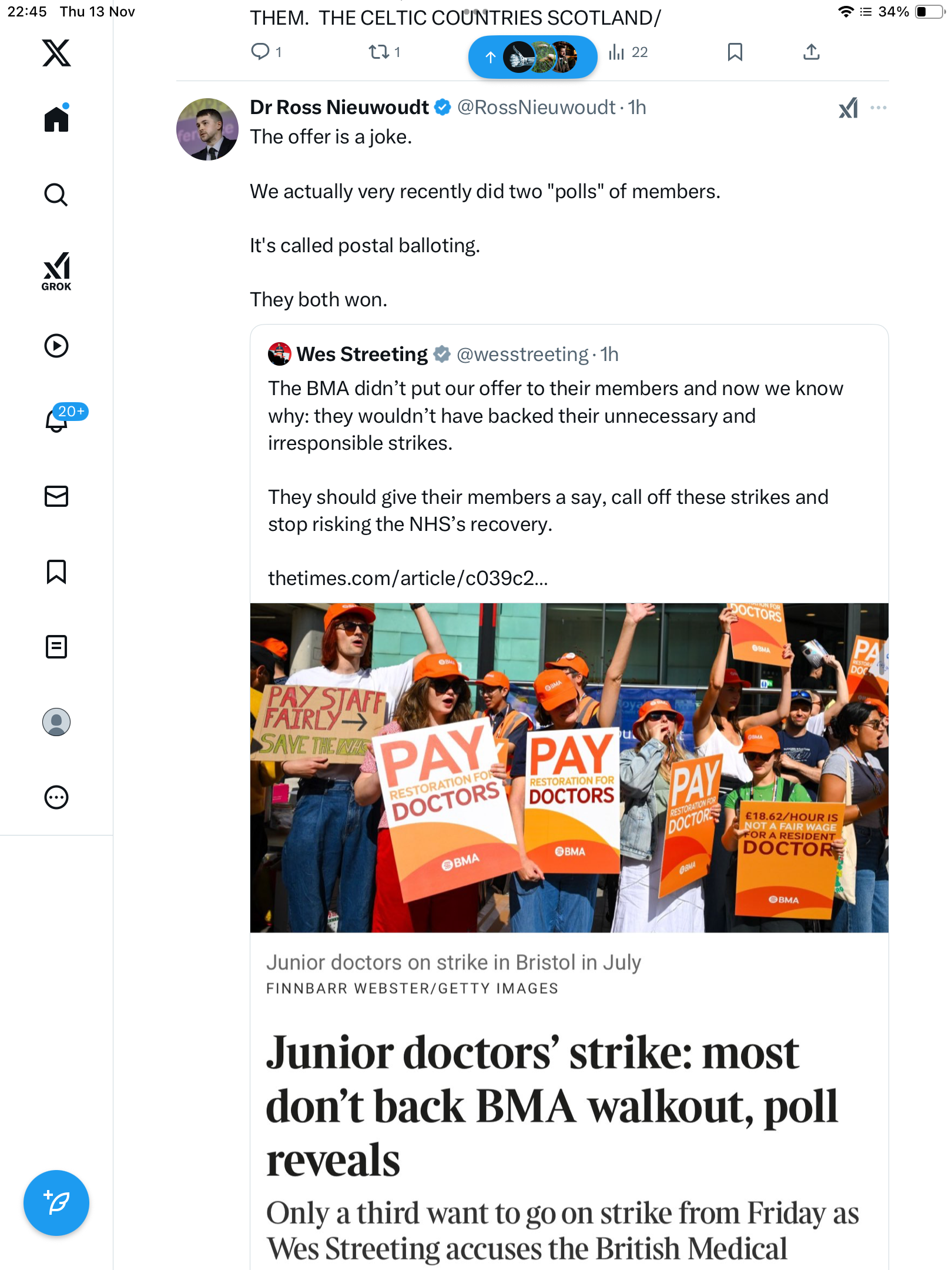
Task: Open direct messages envelope icon
Action: pyautogui.click(x=56, y=496)
